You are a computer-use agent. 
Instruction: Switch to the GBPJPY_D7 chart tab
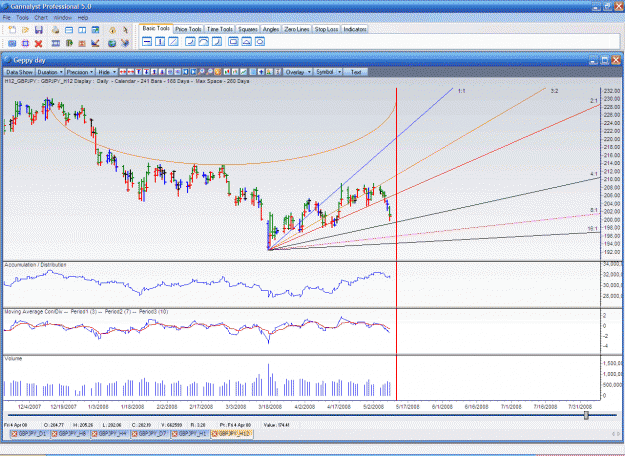(150, 434)
